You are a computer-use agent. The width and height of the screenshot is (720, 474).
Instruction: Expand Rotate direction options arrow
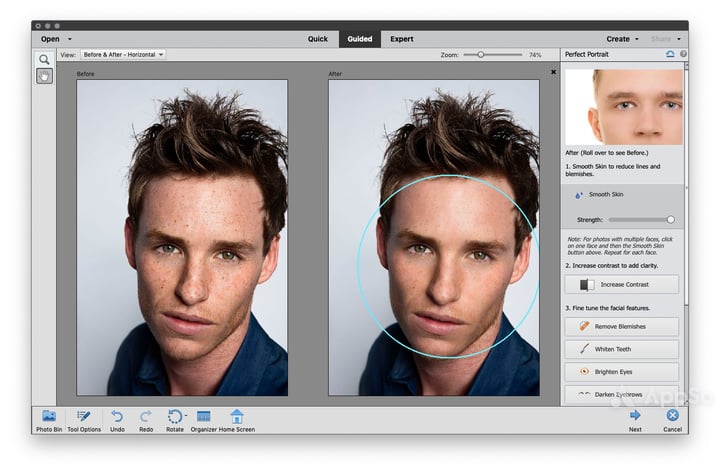pyautogui.click(x=186, y=416)
